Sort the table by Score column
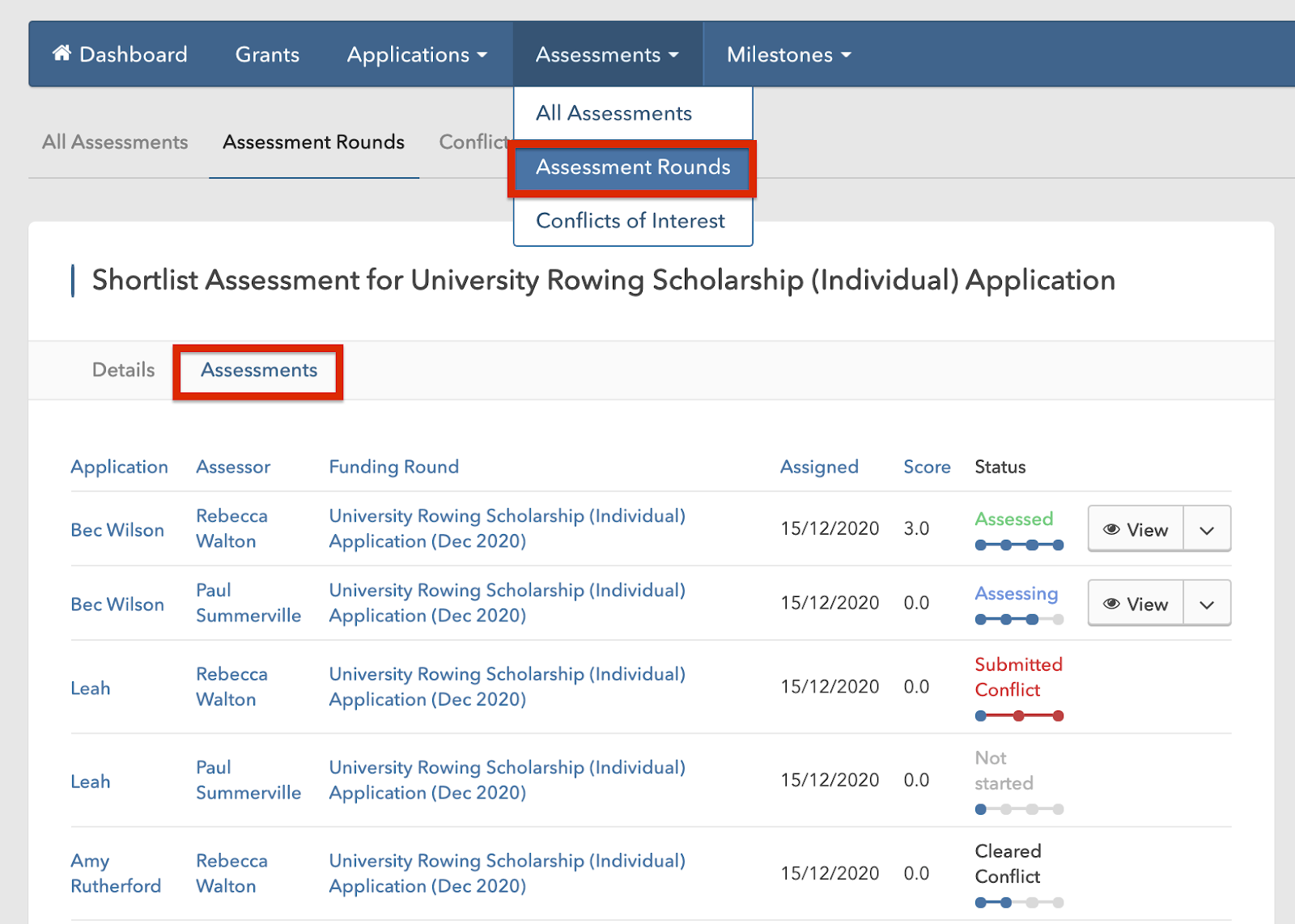This screenshot has width=1295, height=924. [927, 467]
